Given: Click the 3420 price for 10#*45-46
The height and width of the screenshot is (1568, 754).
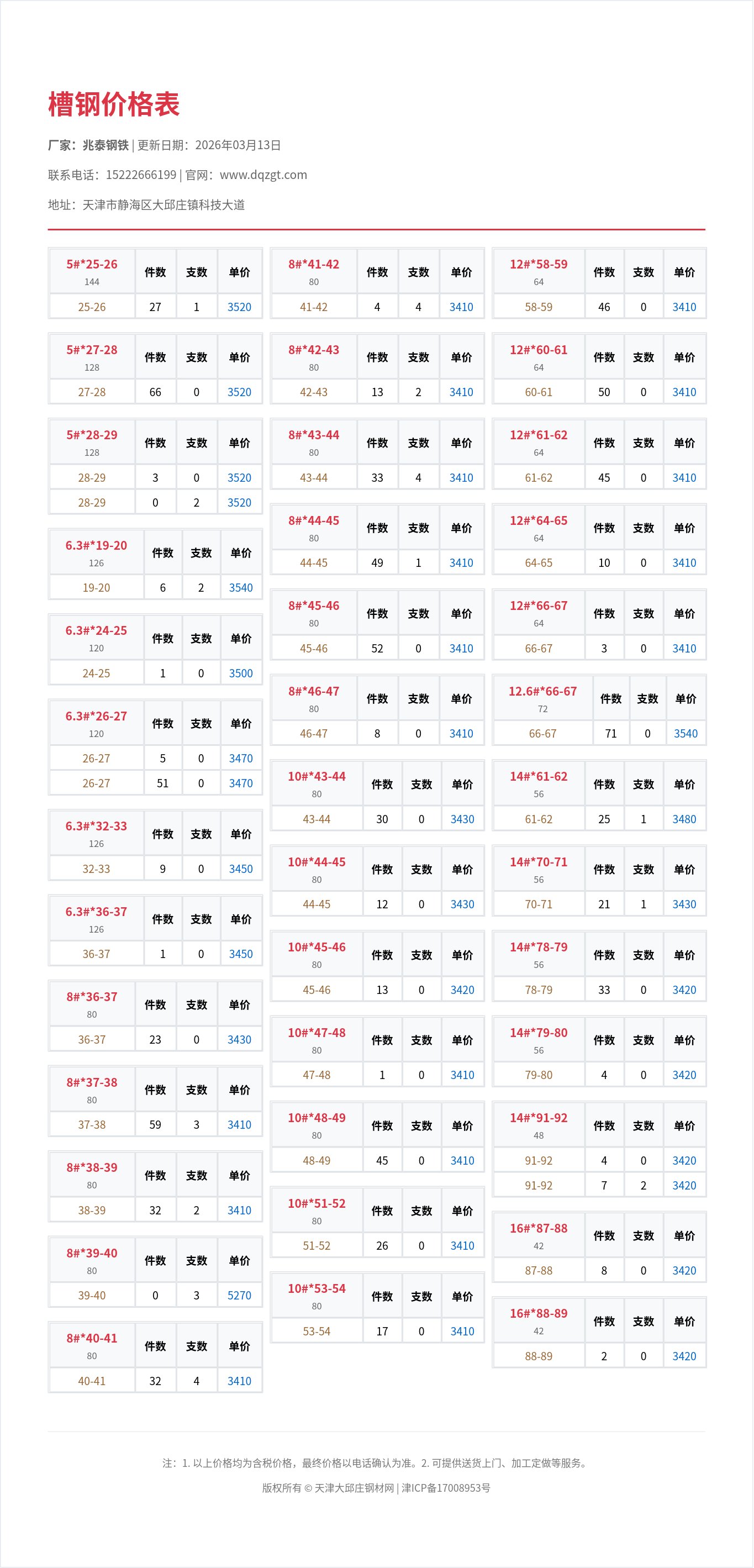Looking at the screenshot, I should [462, 990].
